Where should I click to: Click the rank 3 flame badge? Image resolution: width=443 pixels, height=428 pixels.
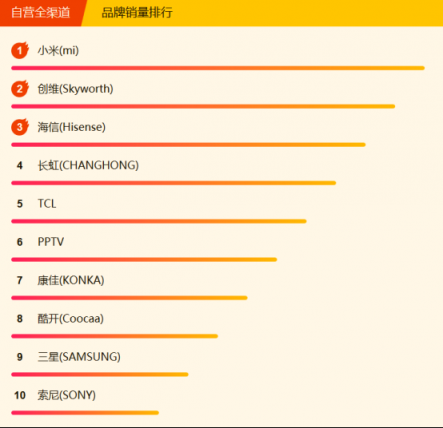coord(20,127)
